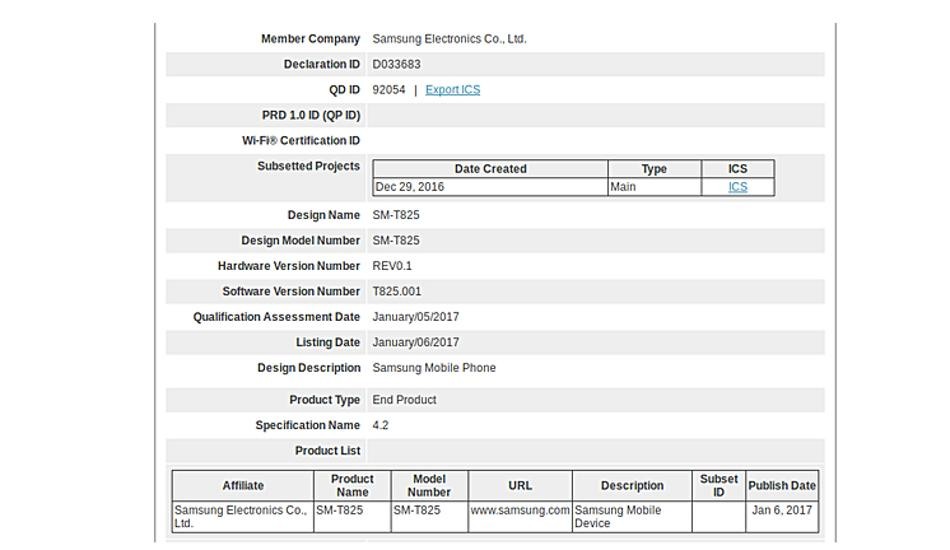The image size is (950, 550).
Task: Click the Listing Date value January/06/2017
Action: point(415,343)
